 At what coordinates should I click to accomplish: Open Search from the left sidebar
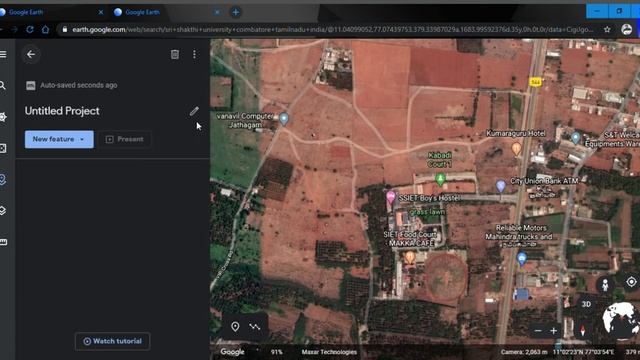click(2, 85)
